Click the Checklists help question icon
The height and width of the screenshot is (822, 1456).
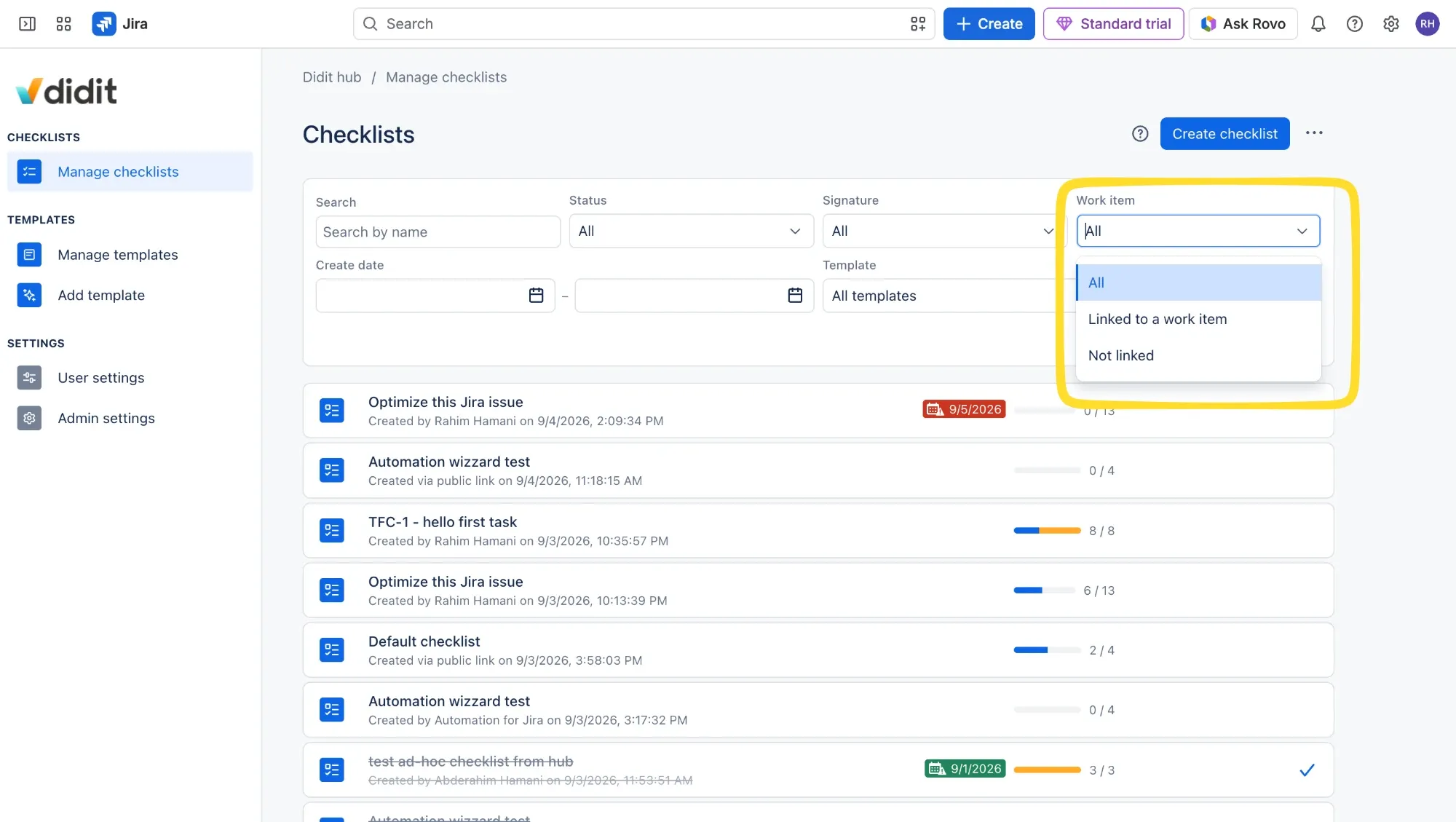point(1140,134)
